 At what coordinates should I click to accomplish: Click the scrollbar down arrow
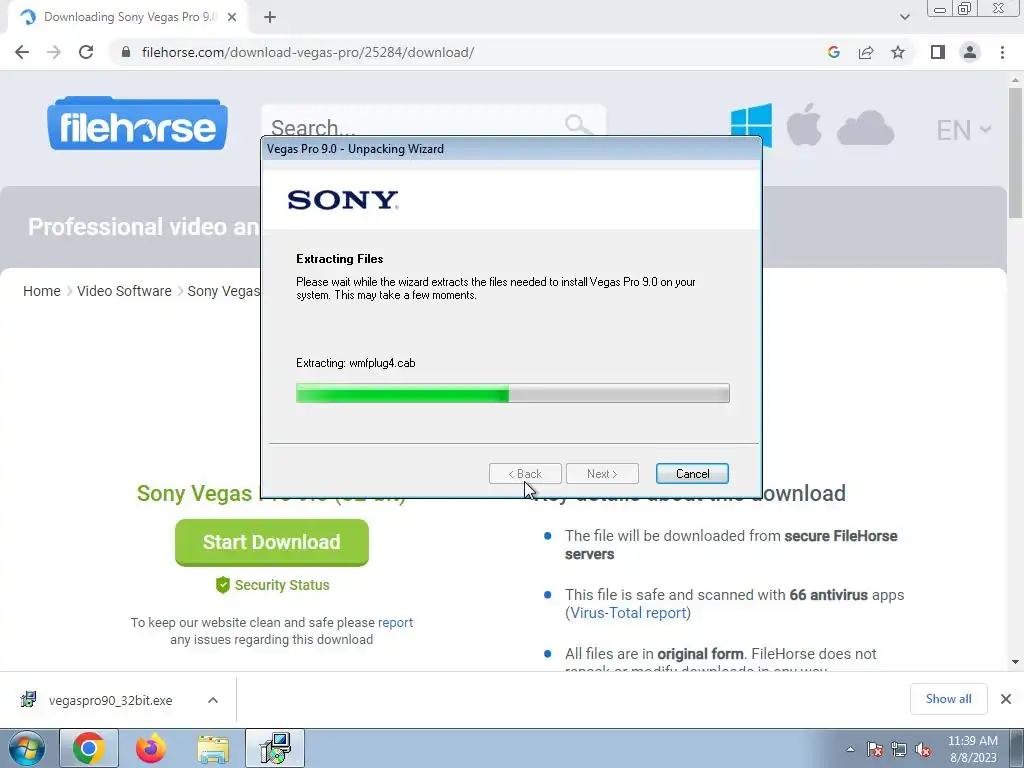coord(1015,662)
